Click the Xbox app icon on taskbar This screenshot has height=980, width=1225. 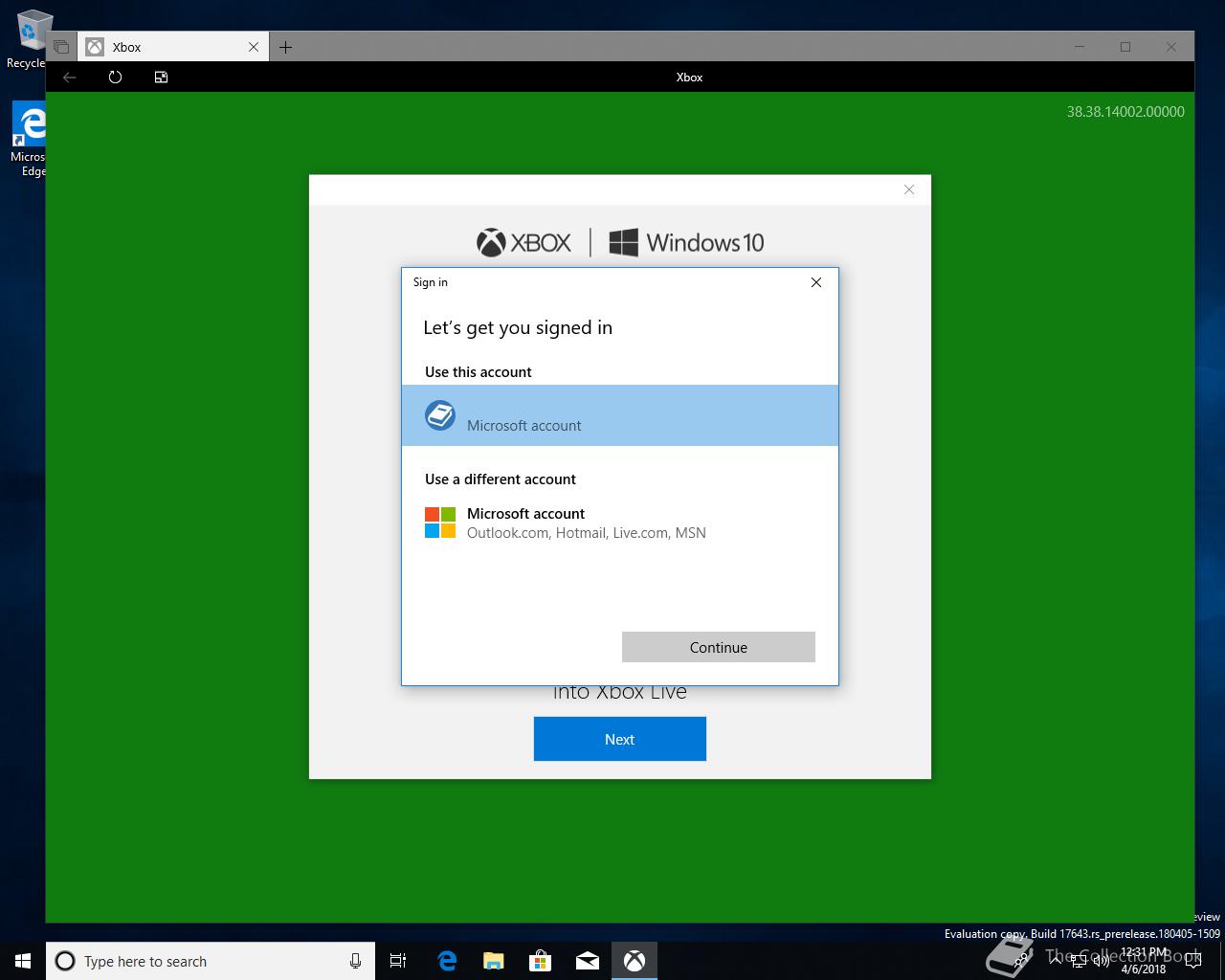coord(635,961)
